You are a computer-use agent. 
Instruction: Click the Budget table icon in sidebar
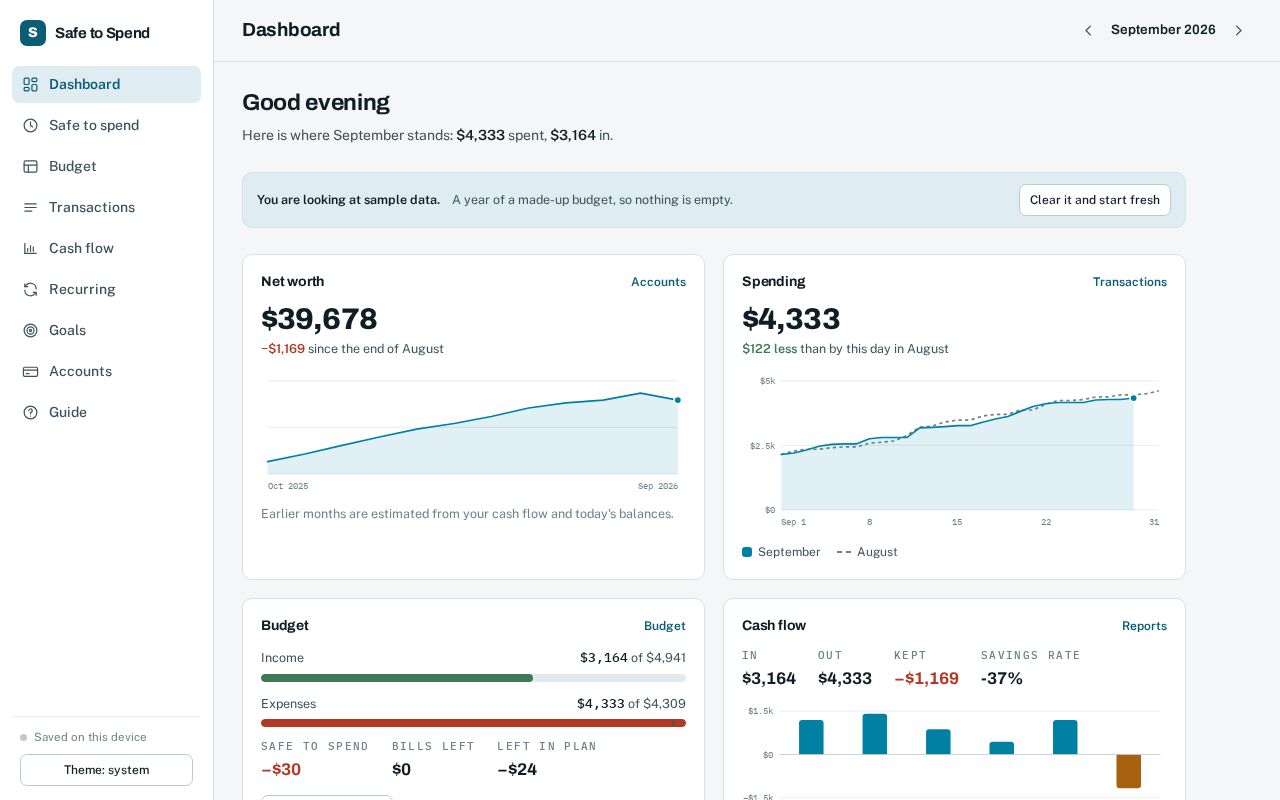pyautogui.click(x=31, y=167)
